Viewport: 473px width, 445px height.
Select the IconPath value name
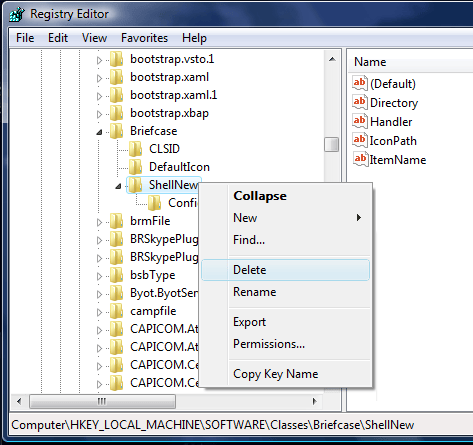393,141
